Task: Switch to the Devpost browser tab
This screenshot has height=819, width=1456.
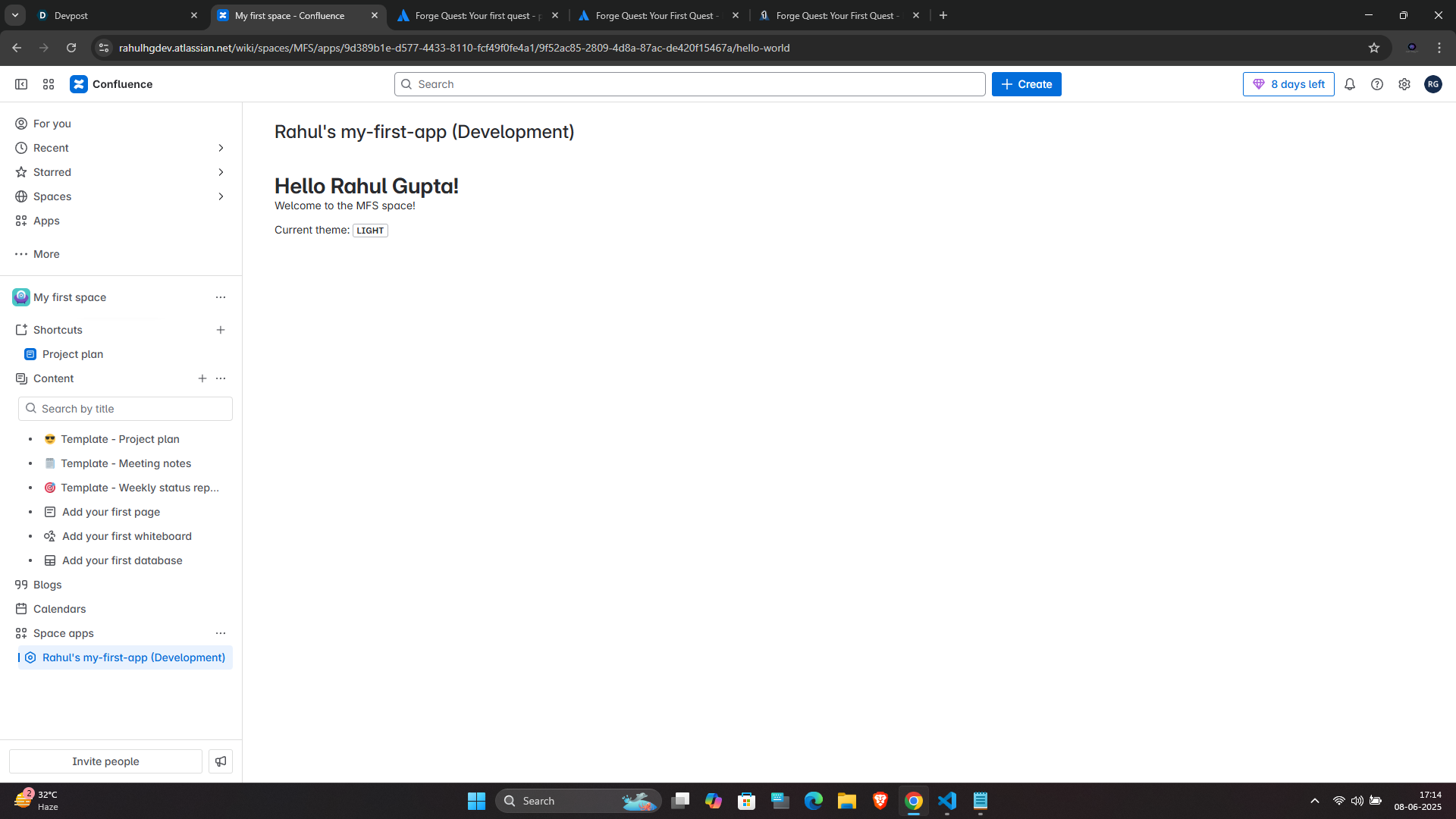Action: 114,15
